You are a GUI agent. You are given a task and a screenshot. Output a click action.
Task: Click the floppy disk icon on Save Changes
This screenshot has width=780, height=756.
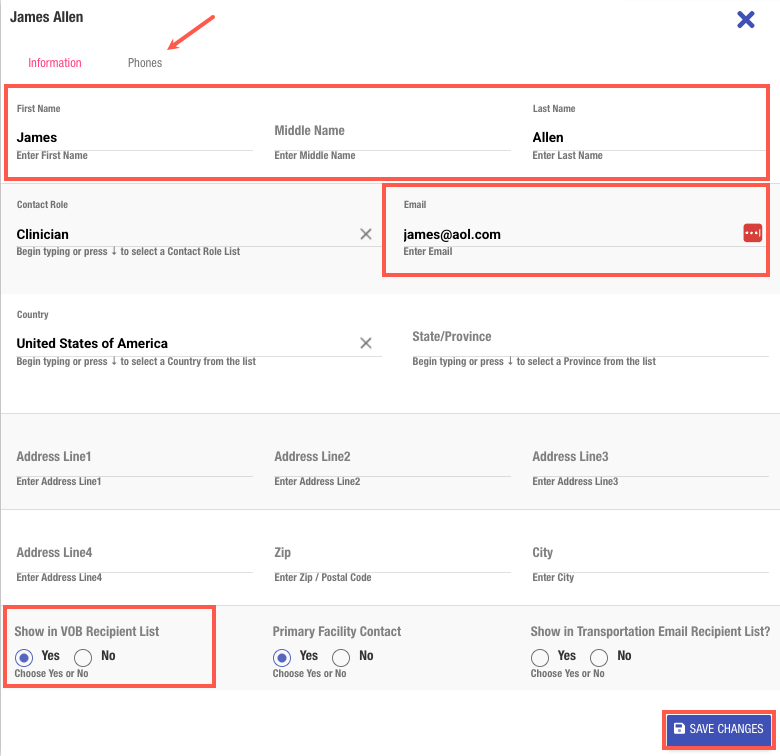pyautogui.click(x=680, y=729)
